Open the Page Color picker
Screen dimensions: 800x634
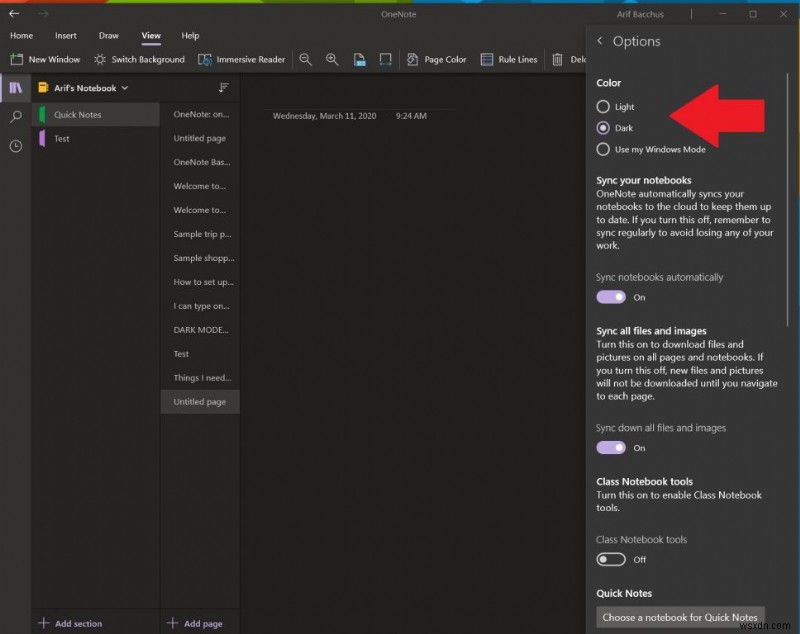click(437, 59)
